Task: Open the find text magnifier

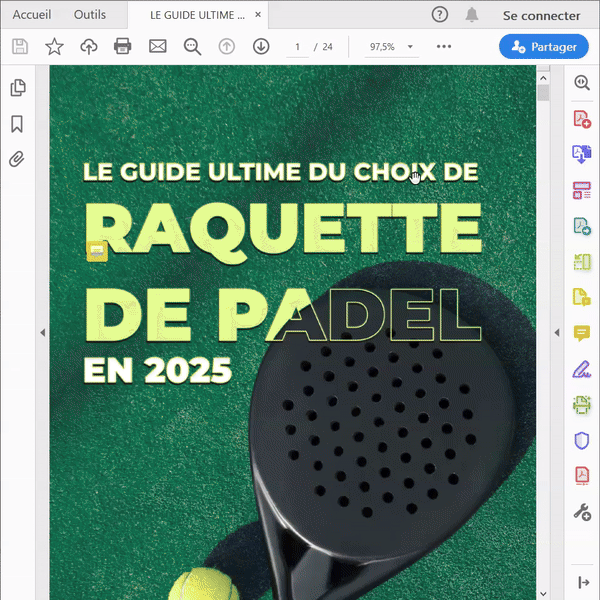Action: (x=192, y=47)
